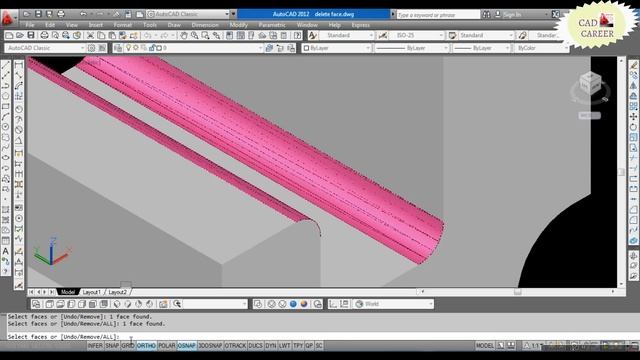
Task: Open the File menu
Action: pyautogui.click(x=30, y=25)
